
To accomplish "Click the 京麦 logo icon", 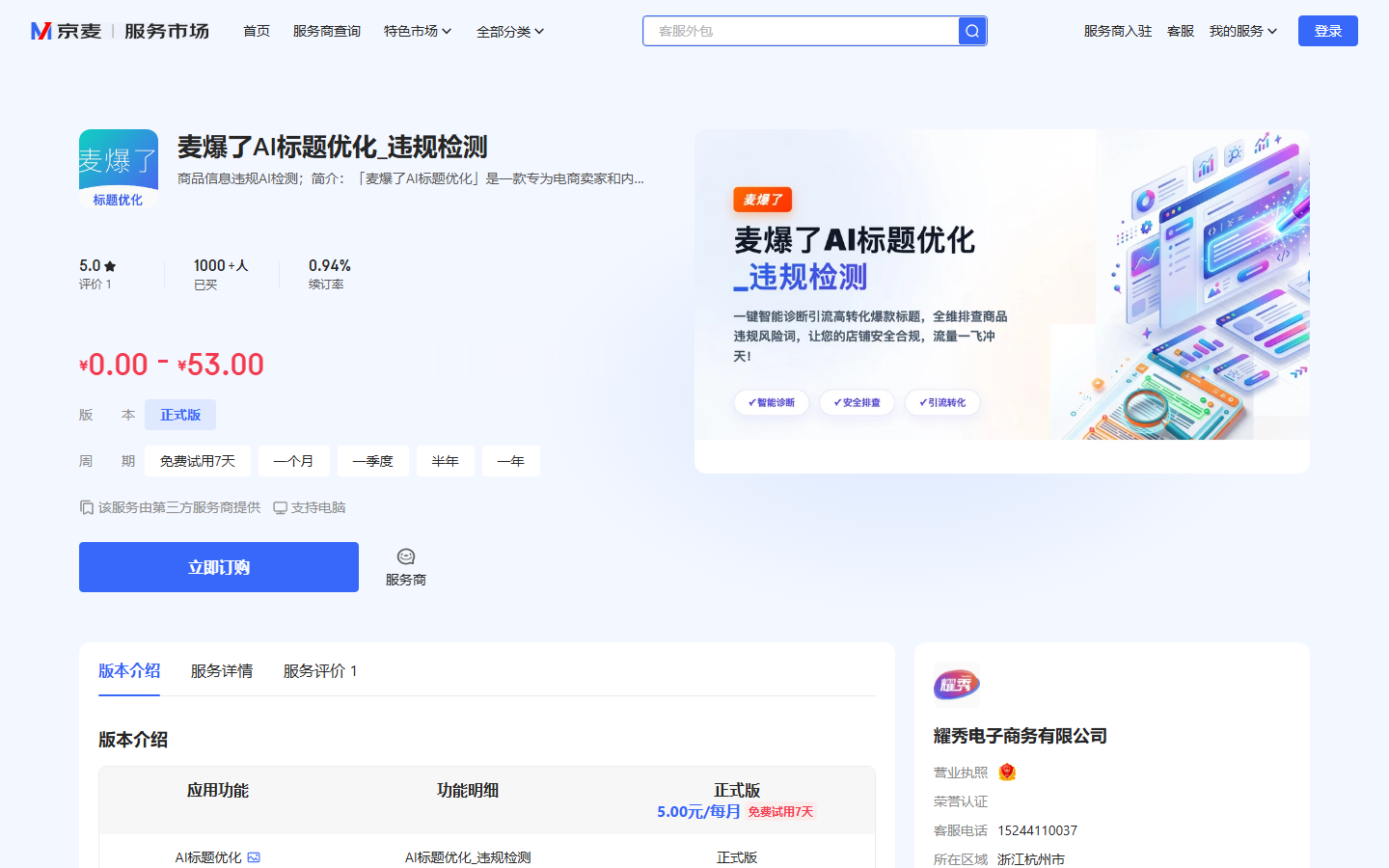I will (x=41, y=31).
